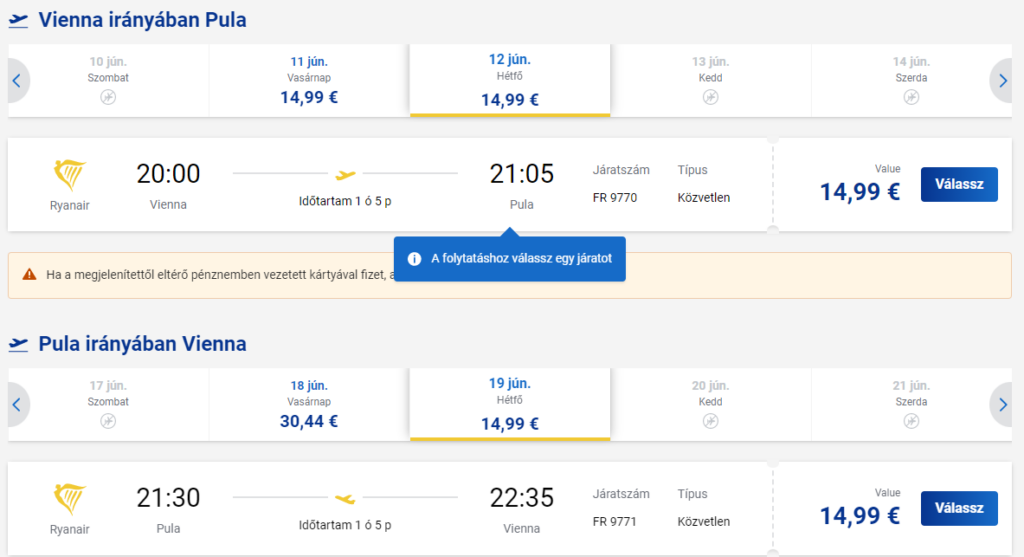
Task: Click the plane icon beside Pula irányában Vienna
Action: [x=18, y=344]
